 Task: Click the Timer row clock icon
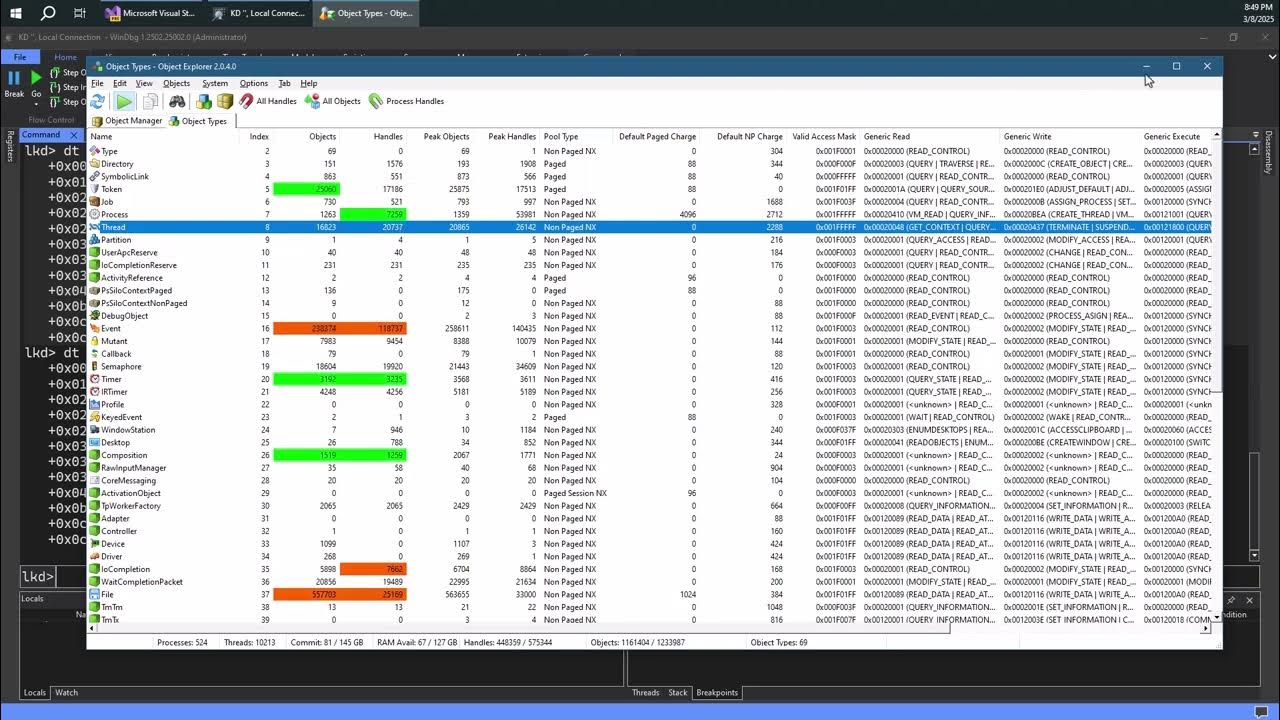click(x=95, y=379)
